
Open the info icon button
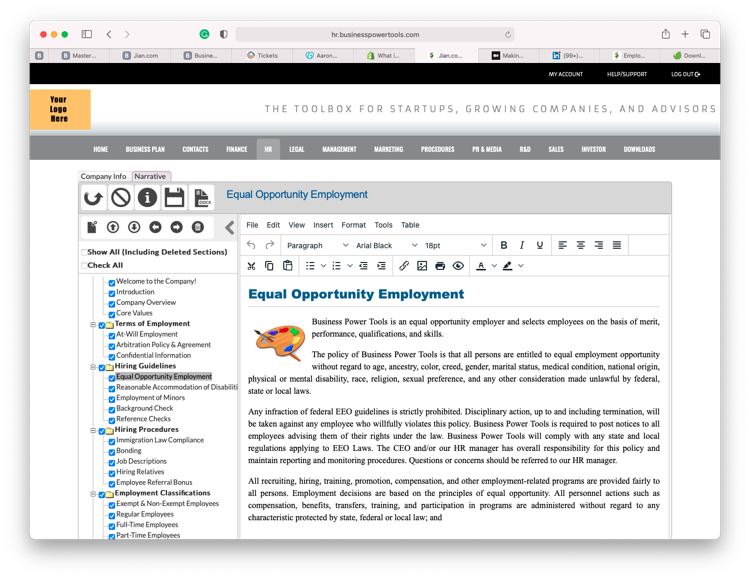pyautogui.click(x=147, y=198)
